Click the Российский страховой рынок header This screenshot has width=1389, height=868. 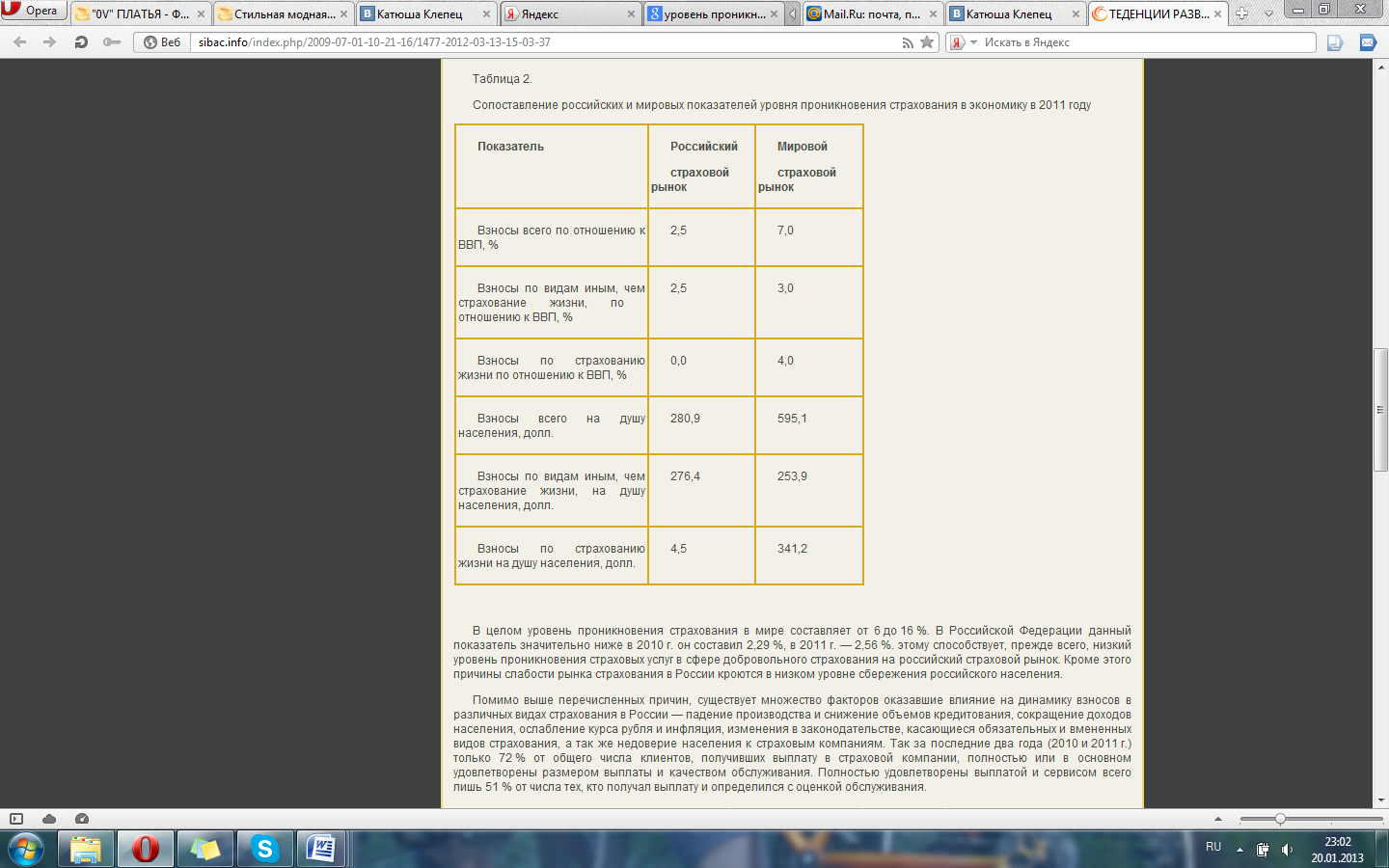[x=701, y=166]
